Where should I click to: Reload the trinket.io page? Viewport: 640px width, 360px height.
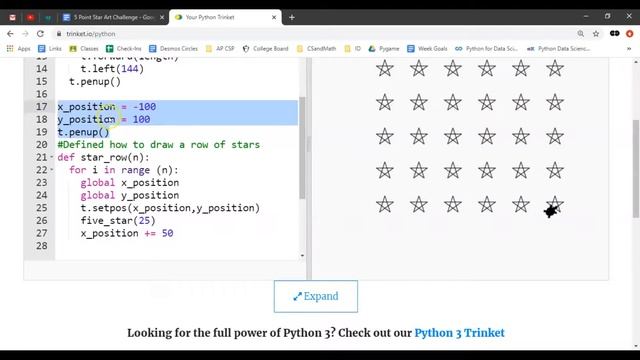pyautogui.click(x=40, y=34)
